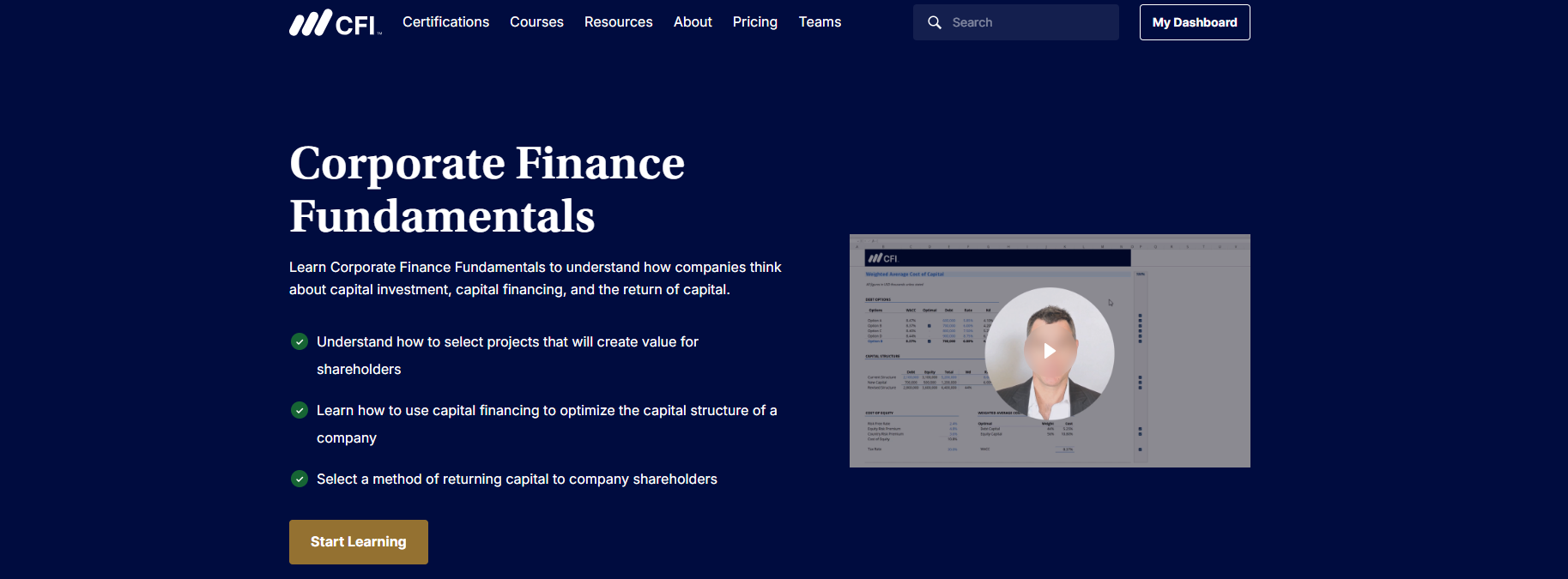This screenshot has height=579, width=1568.
Task: Click the spreadsheet video thumbnail
Action: 1050,351
